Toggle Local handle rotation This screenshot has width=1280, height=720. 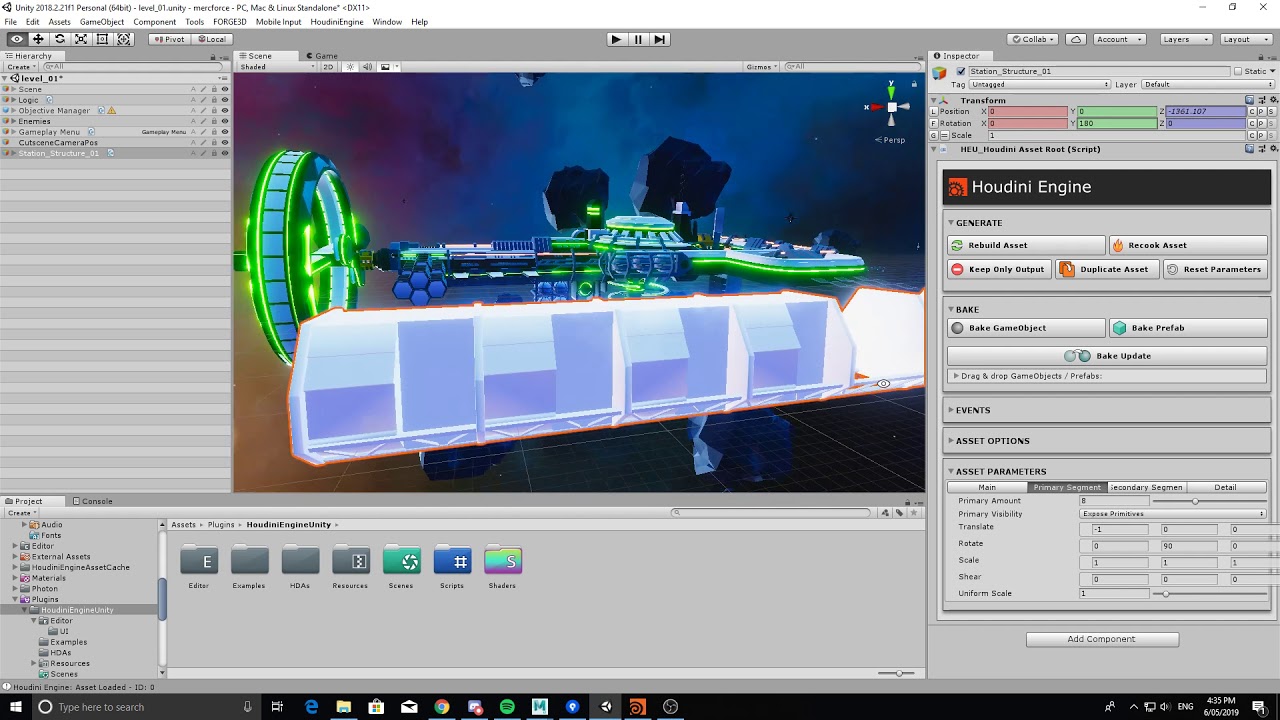(212, 39)
